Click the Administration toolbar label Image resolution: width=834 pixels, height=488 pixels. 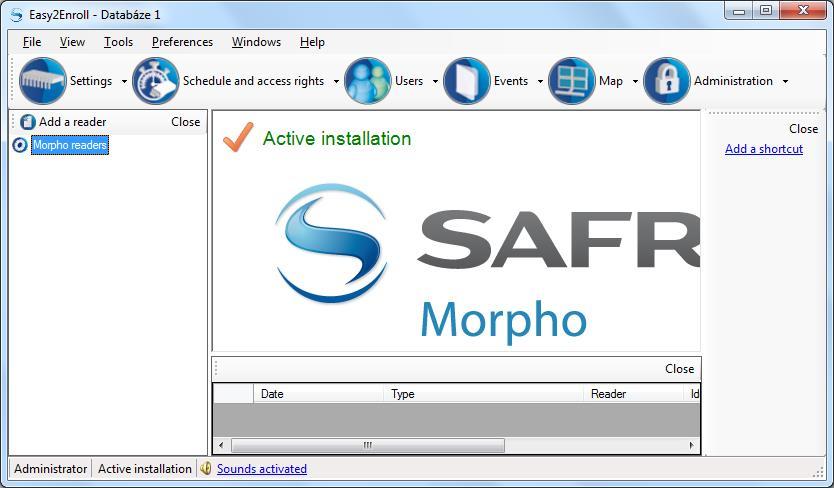click(733, 81)
